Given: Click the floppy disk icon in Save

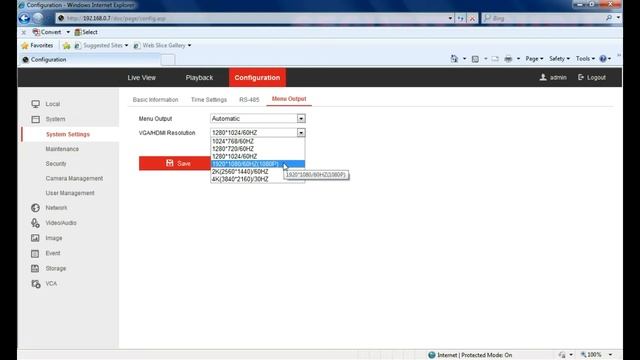Looking at the screenshot, I should [170, 163].
